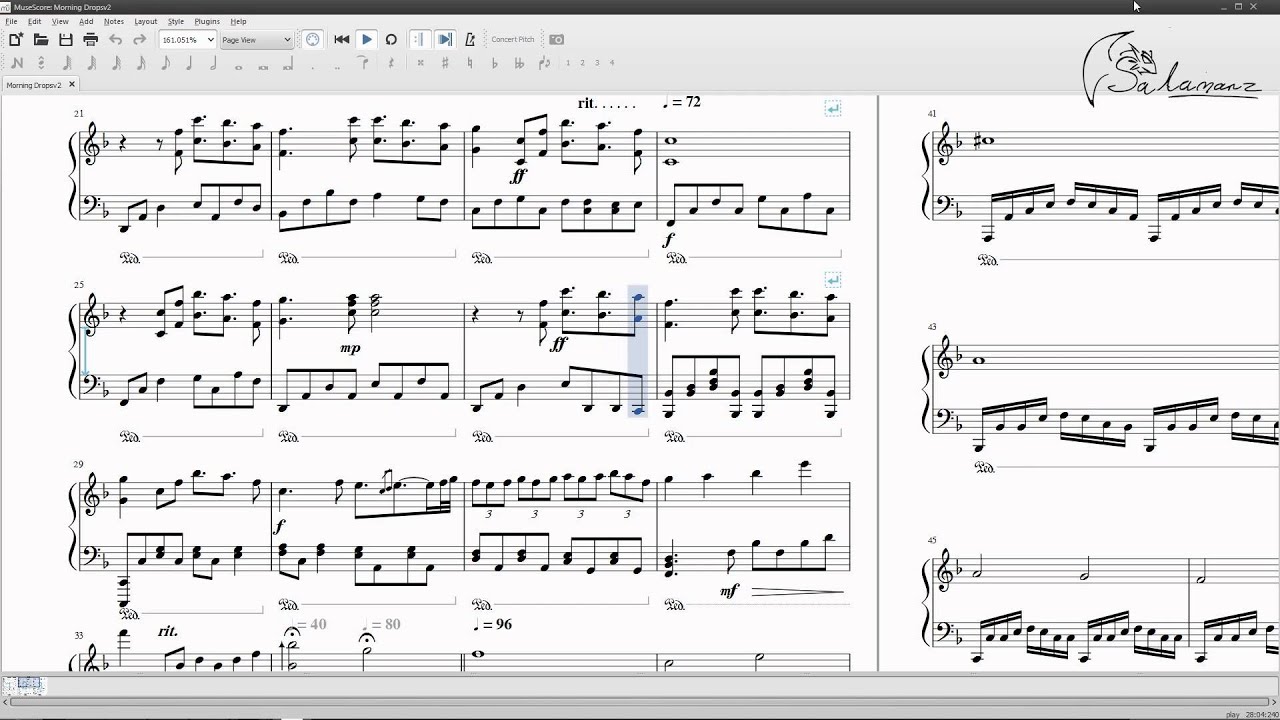1280x720 pixels.
Task: Open the Help menu
Action: [238, 21]
